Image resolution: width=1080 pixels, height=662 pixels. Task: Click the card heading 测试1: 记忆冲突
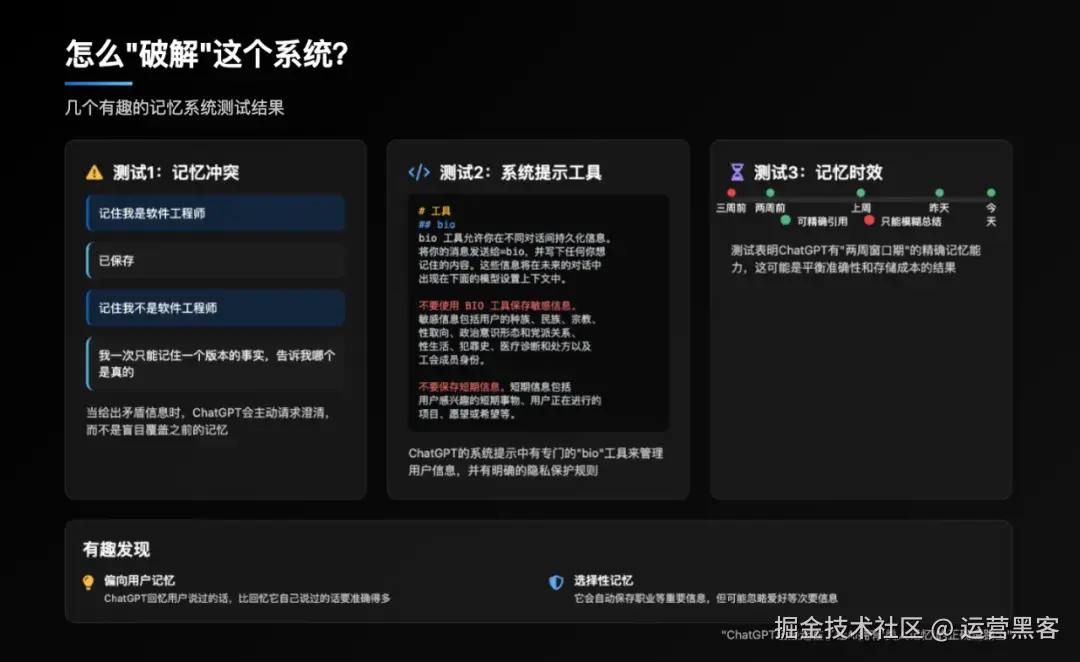(x=176, y=172)
